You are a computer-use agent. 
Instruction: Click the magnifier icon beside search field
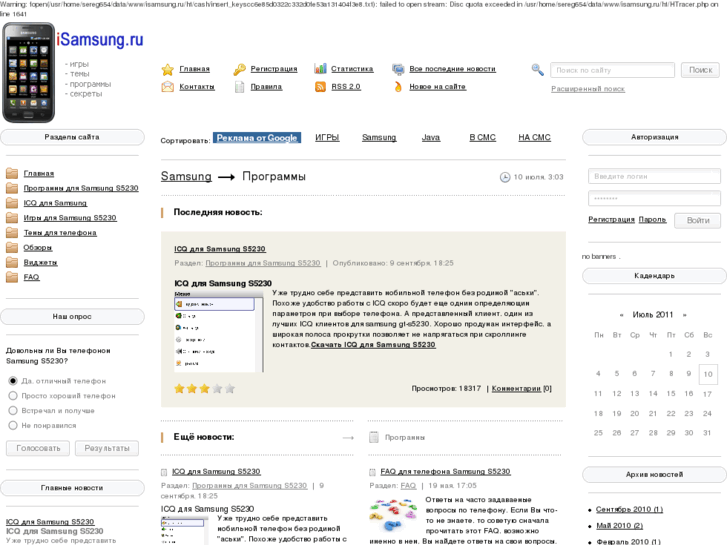pos(537,70)
